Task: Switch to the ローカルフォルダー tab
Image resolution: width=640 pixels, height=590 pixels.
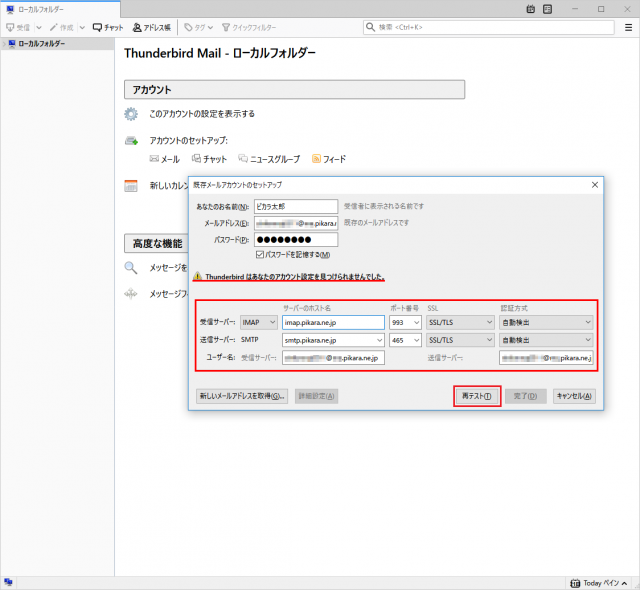Action: pyautogui.click(x=40, y=9)
